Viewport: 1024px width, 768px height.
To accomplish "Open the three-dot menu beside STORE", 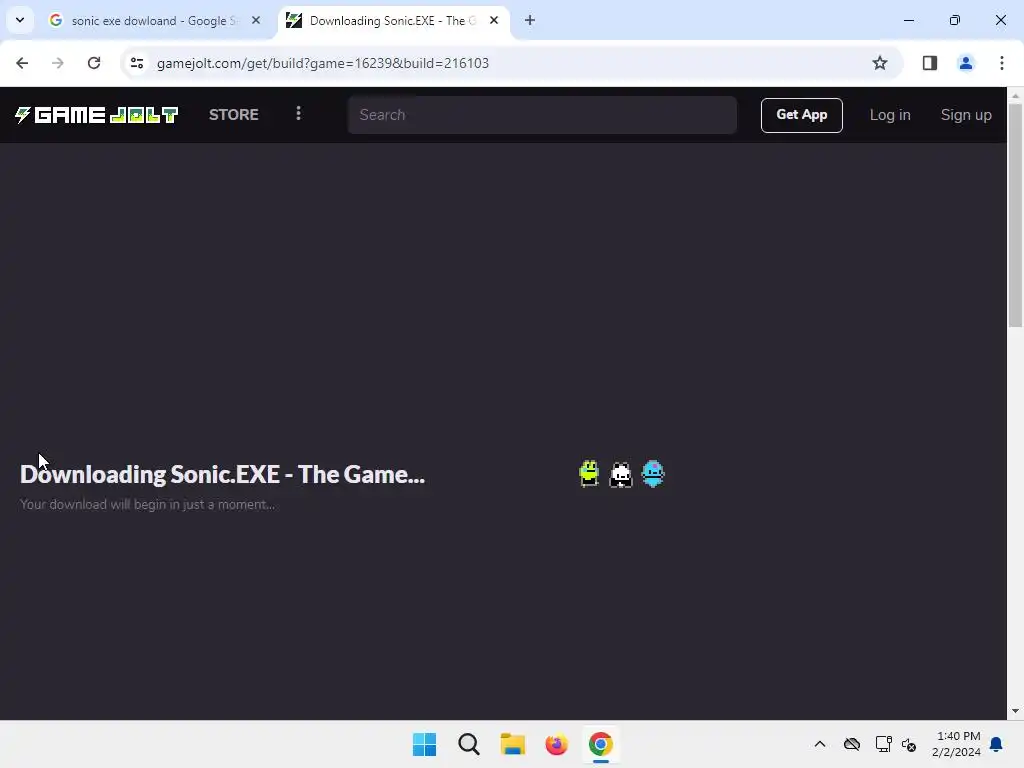I will coord(298,114).
